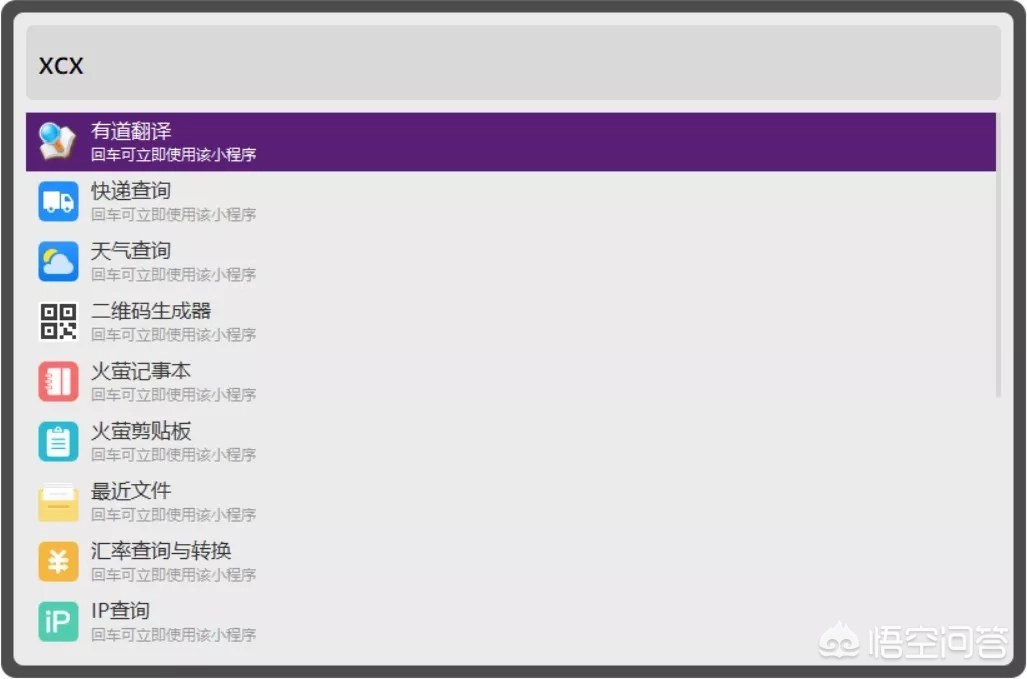Click the IP查询 IP lookup icon
Screen dimensions: 1027x679
click(57, 621)
